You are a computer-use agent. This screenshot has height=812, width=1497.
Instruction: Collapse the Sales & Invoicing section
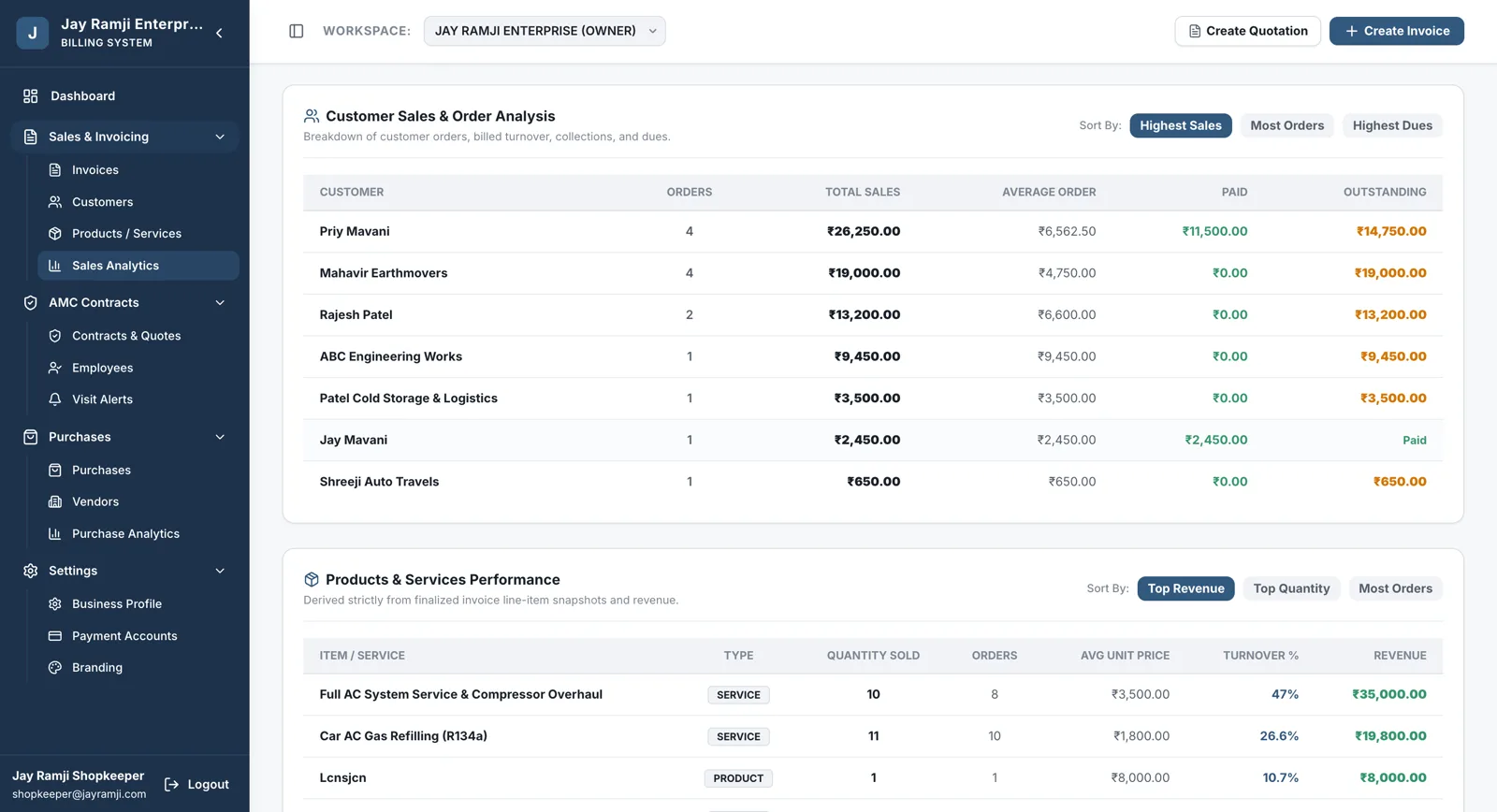220,137
